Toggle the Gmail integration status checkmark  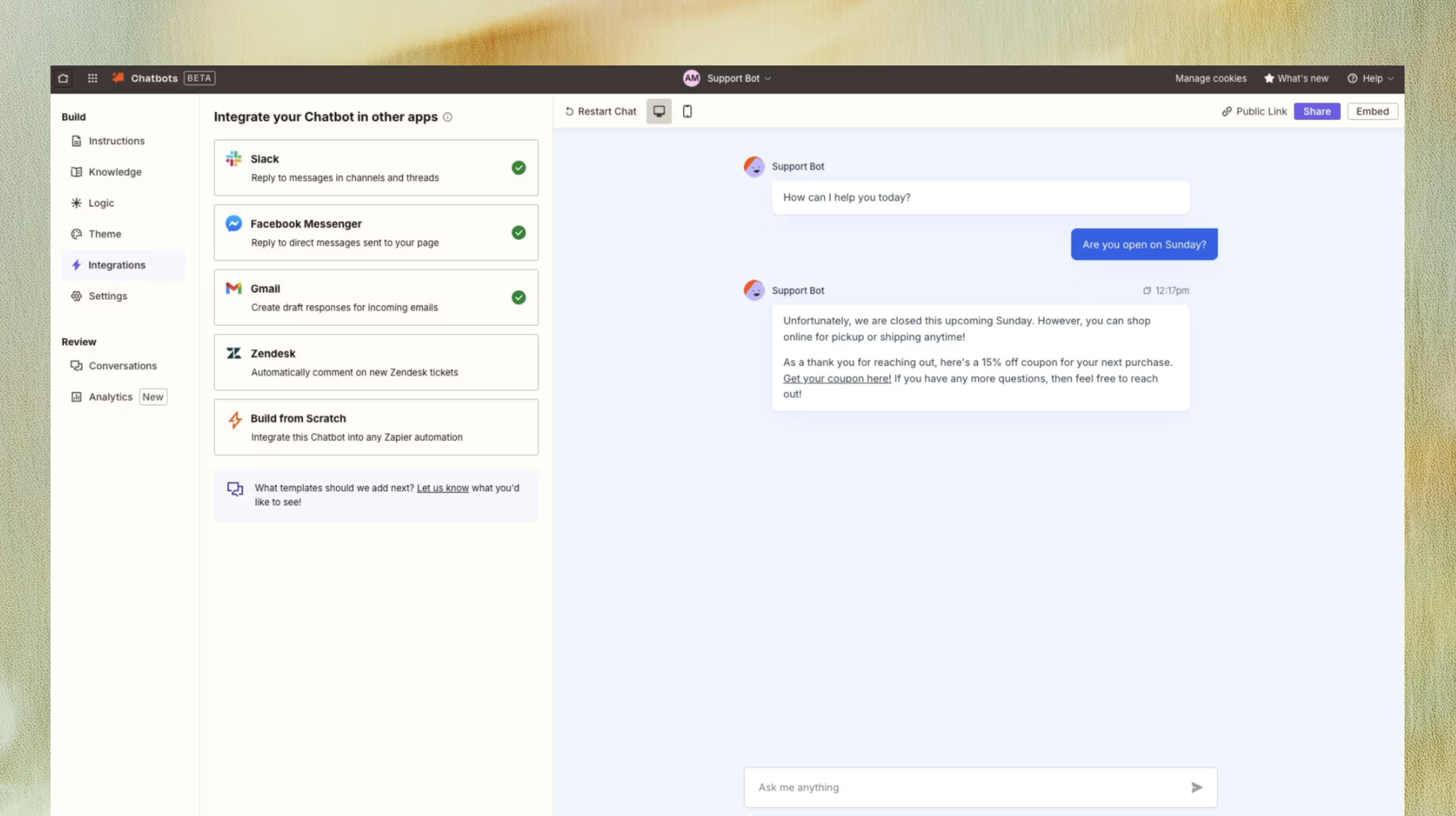(518, 298)
